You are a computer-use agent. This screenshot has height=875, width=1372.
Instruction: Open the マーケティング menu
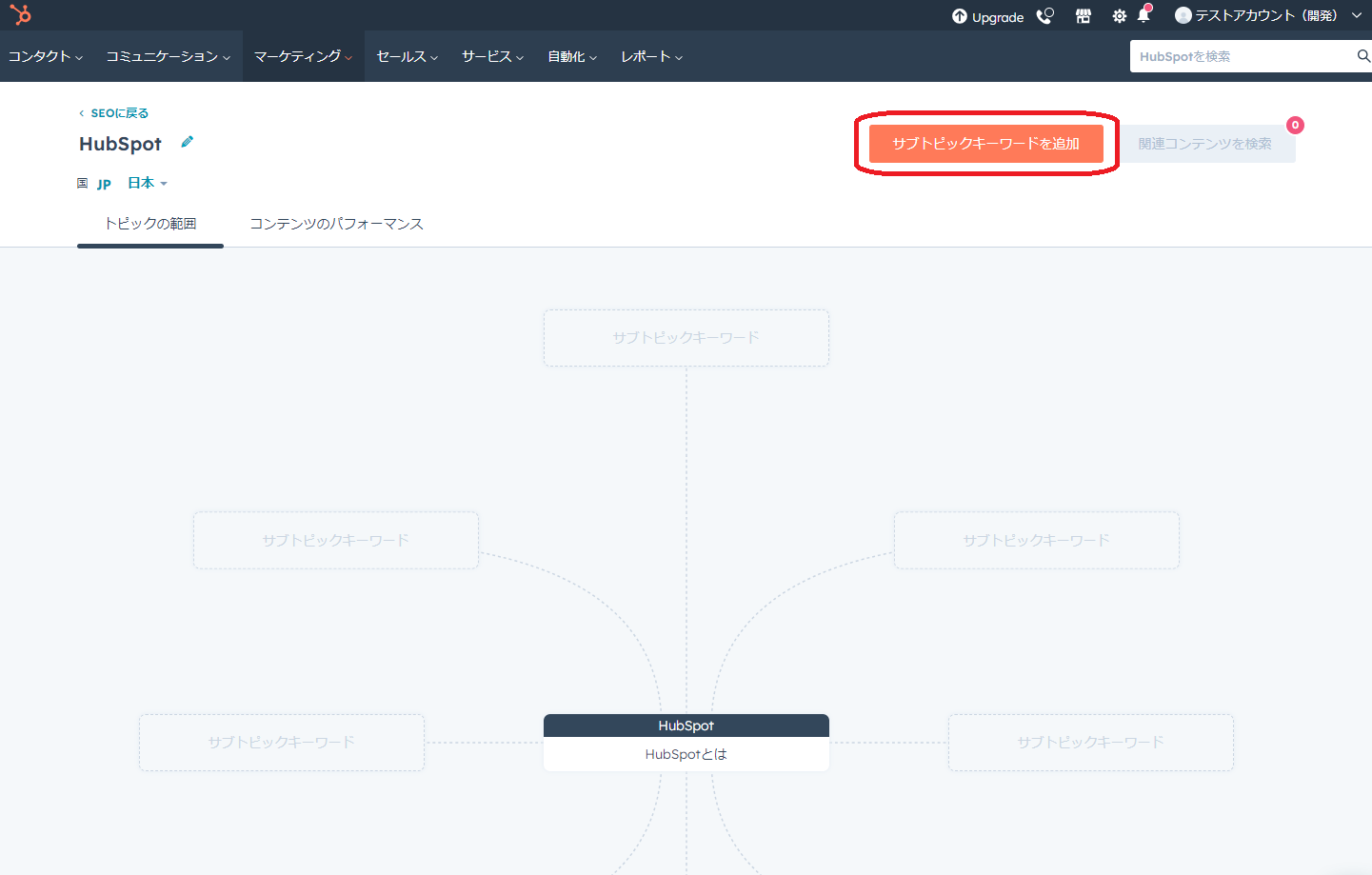click(x=303, y=57)
